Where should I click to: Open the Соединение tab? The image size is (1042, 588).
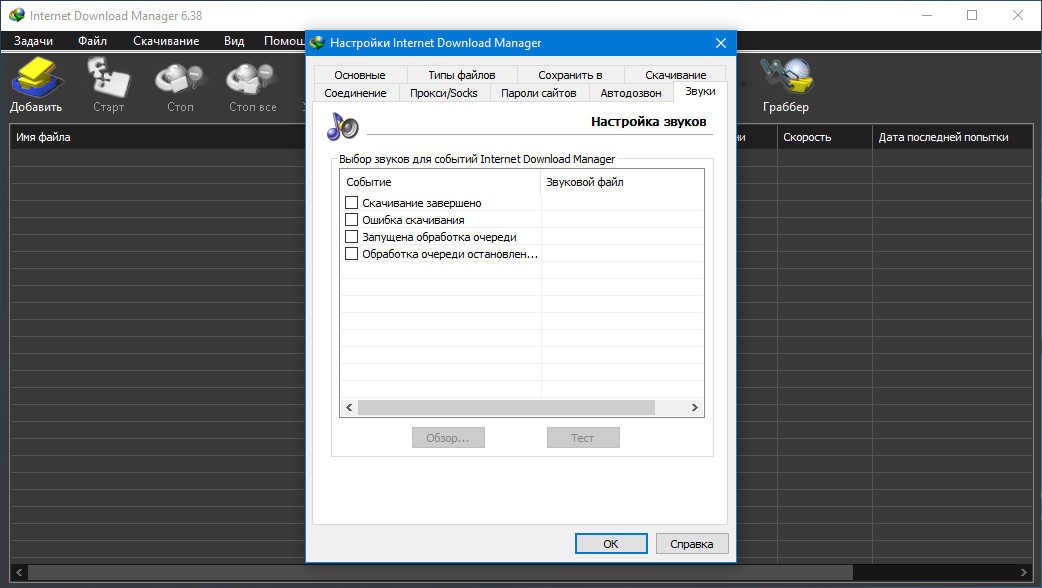click(x=355, y=93)
